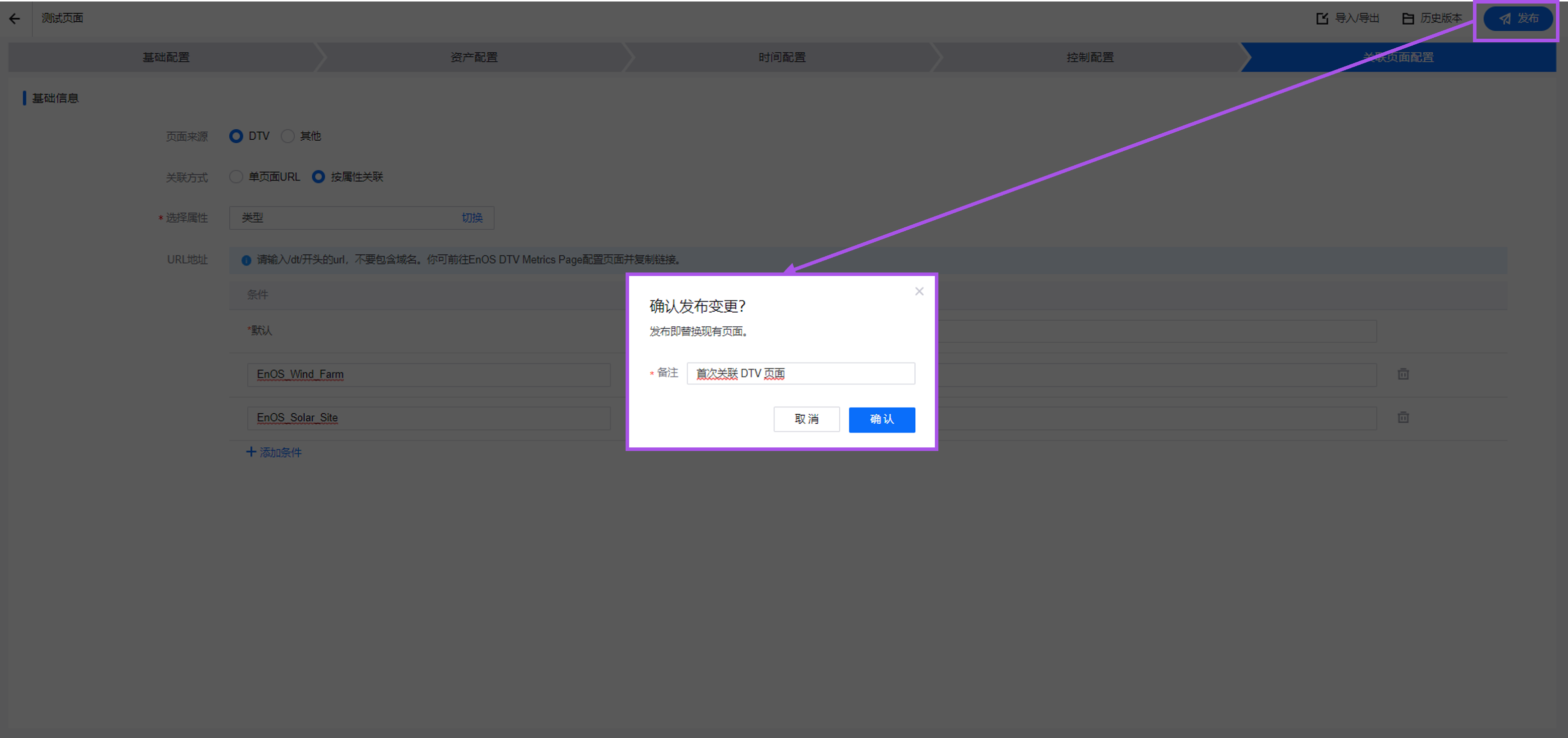Open the 资产配置 step tab
The image size is (1568, 738).
pyautogui.click(x=474, y=57)
